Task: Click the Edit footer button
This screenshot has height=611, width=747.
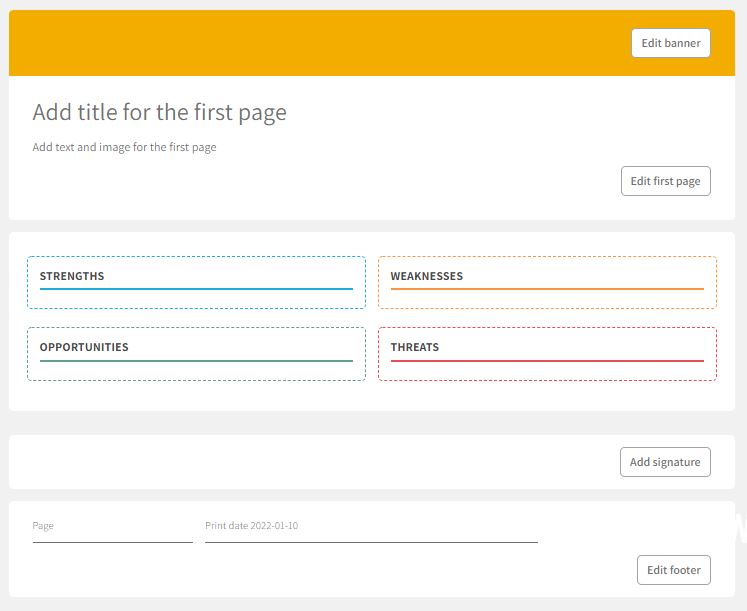Action: (x=673, y=570)
